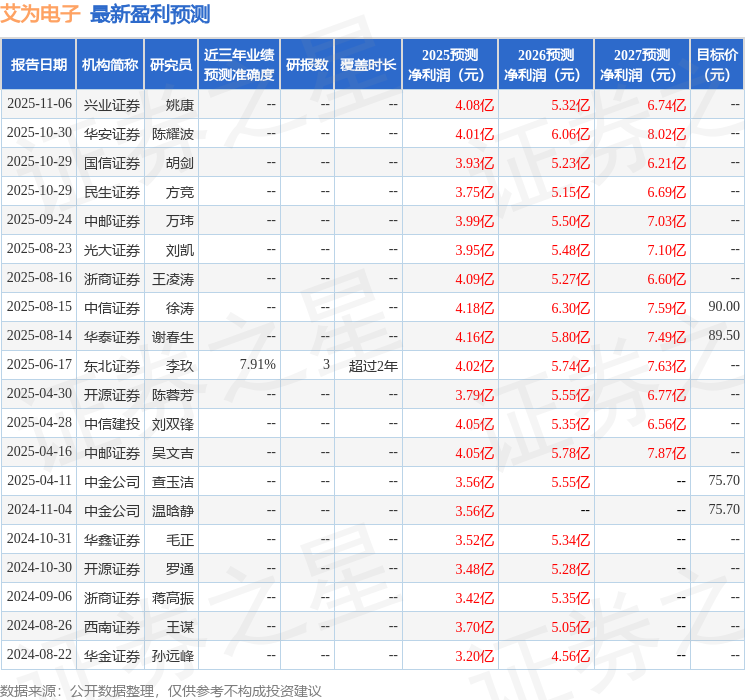Select institution 华鑫证券
745x700 pixels.
(112, 540)
